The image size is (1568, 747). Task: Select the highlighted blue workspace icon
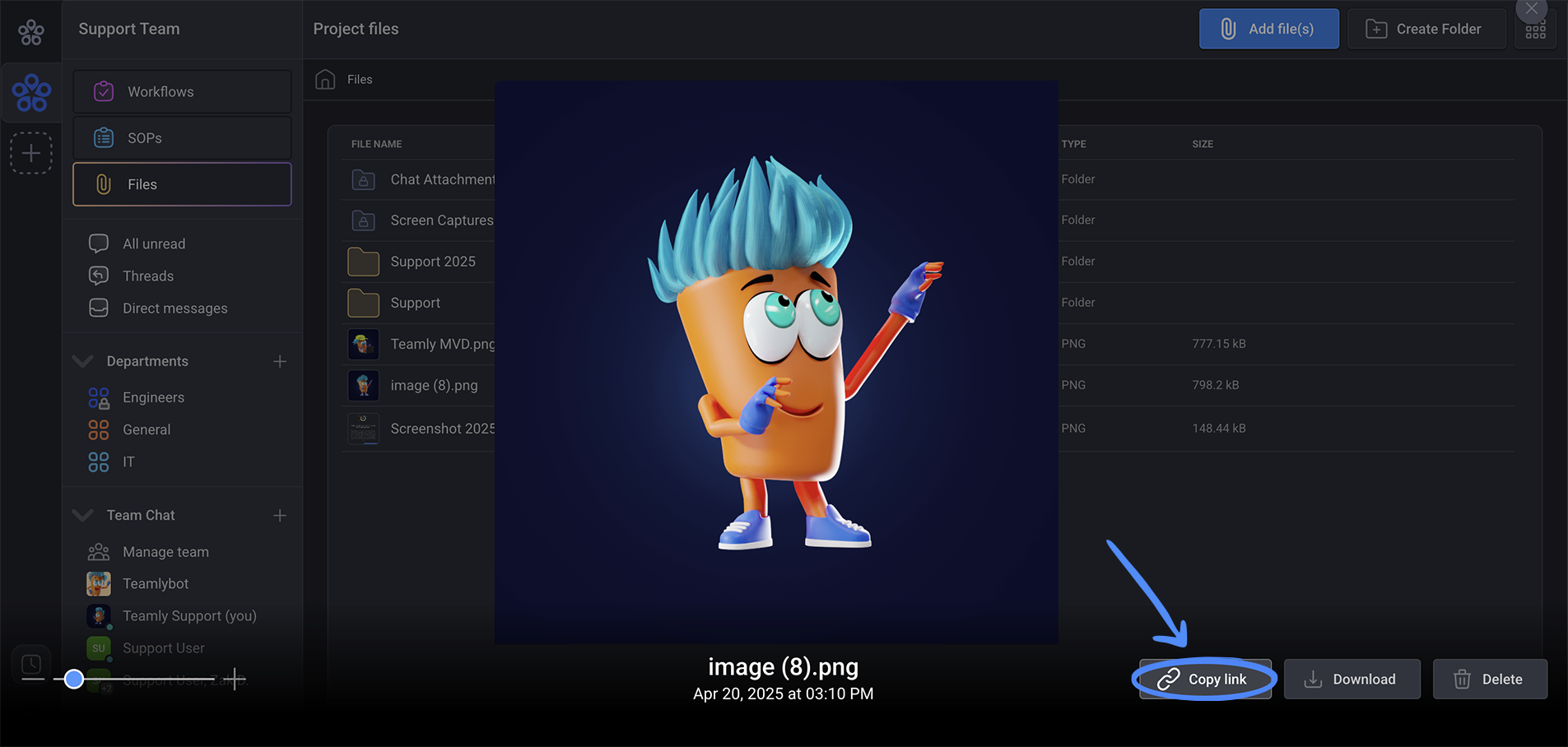pos(31,93)
